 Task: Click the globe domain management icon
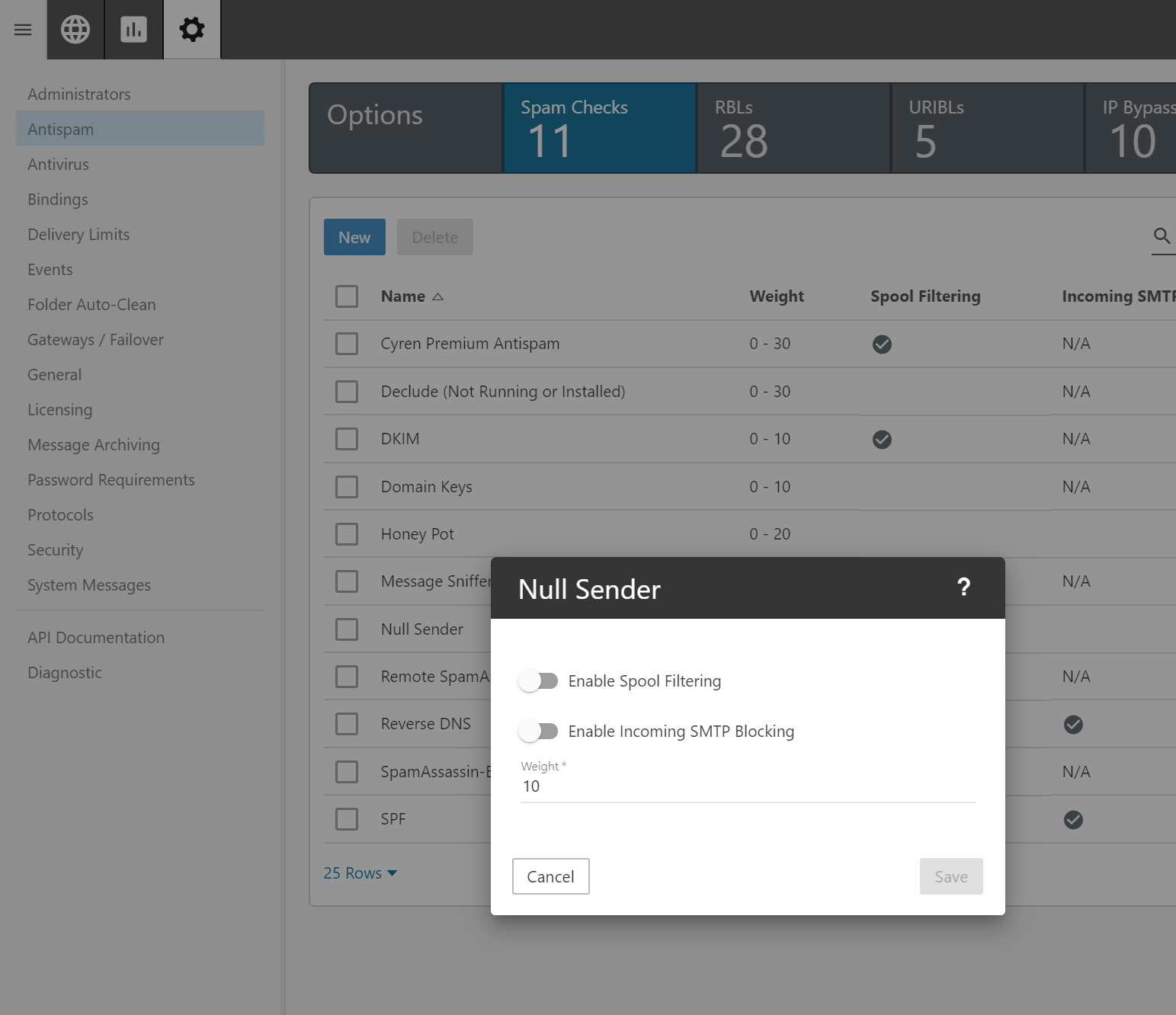tap(75, 30)
